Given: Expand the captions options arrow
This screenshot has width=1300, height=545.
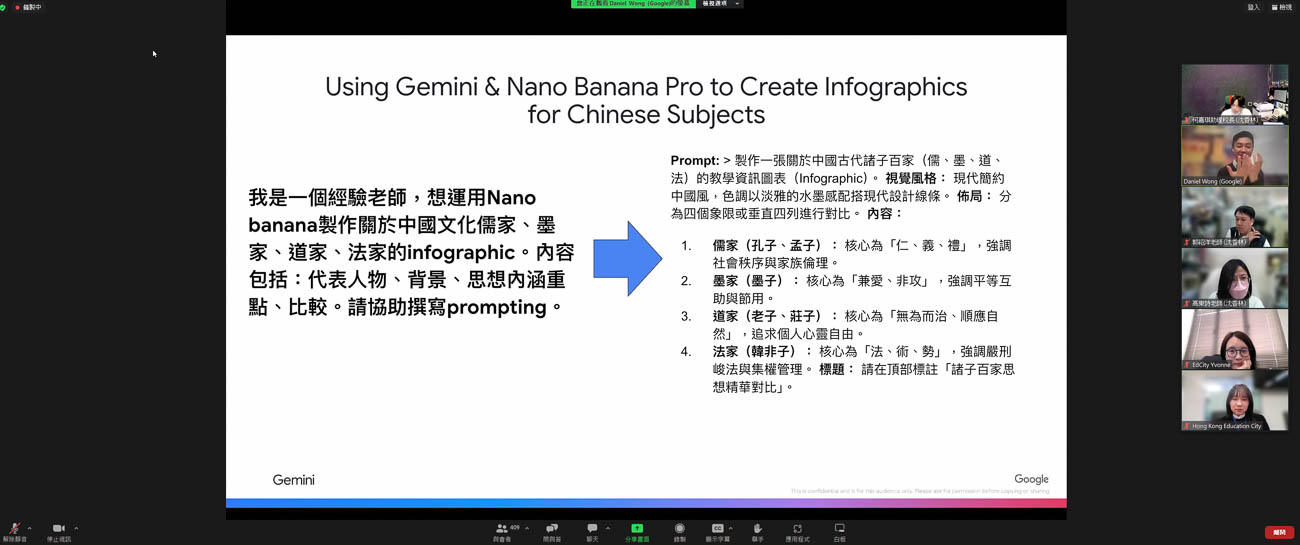Looking at the screenshot, I should [x=731, y=528].
